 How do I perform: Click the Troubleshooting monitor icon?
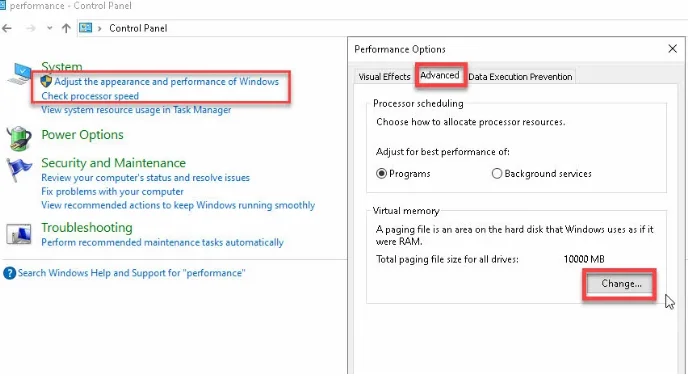19,234
